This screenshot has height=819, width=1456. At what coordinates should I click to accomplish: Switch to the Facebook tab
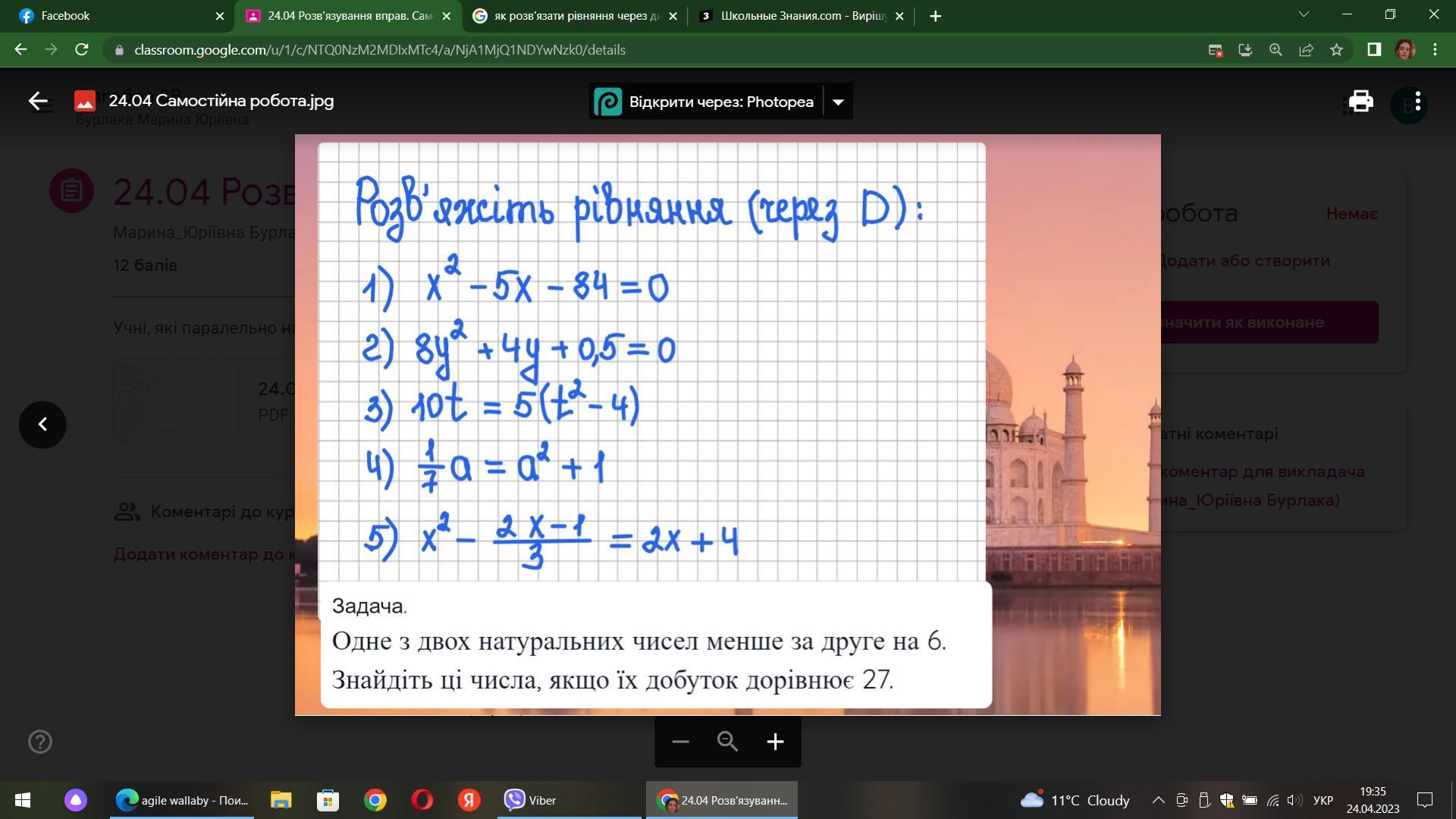[114, 16]
